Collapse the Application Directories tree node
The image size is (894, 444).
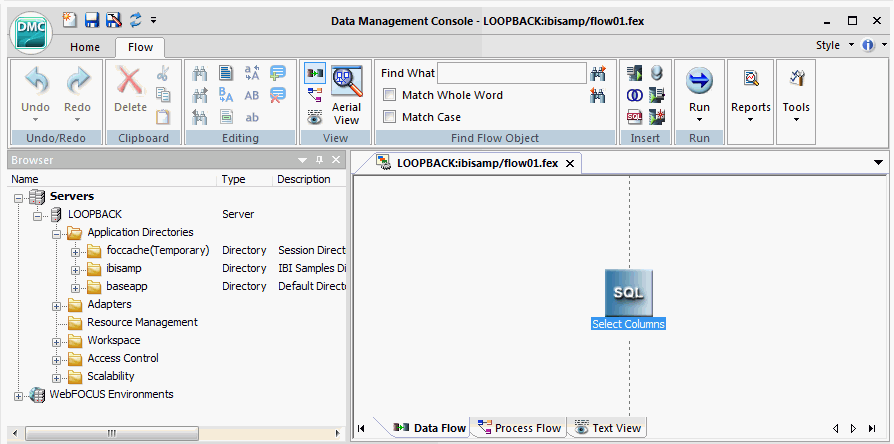coord(56,233)
